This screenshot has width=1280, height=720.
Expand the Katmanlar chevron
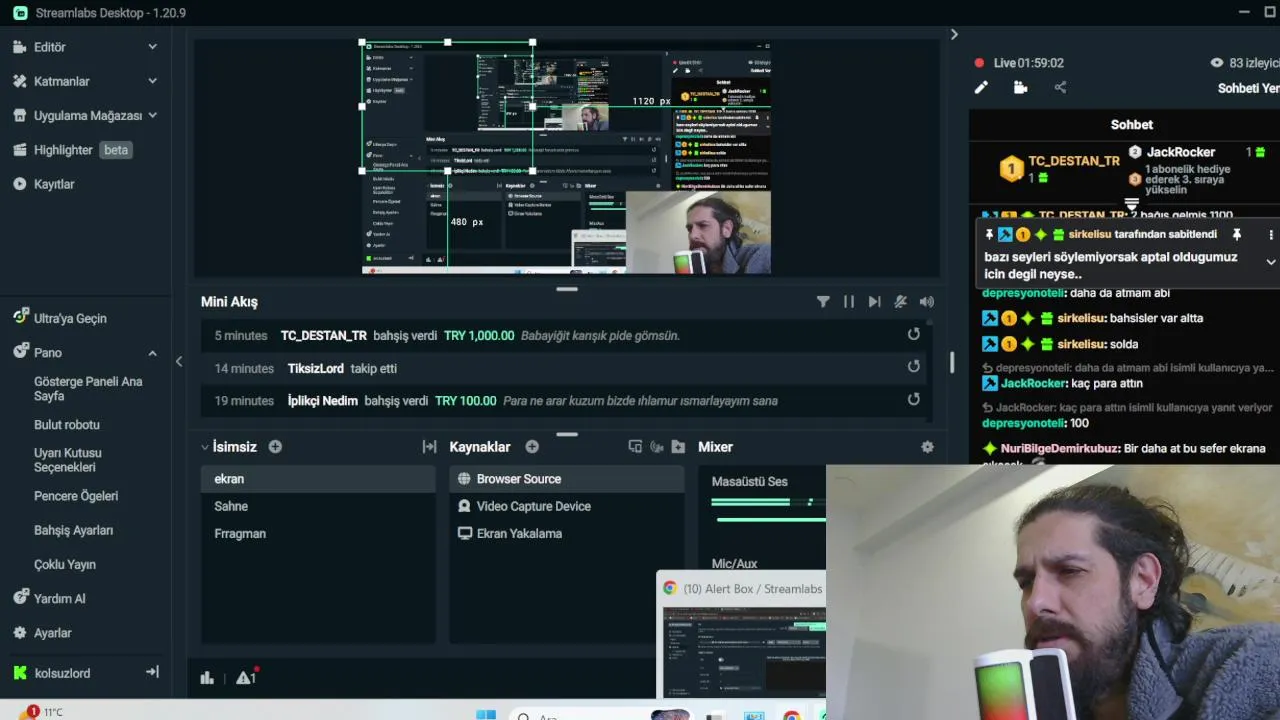pyautogui.click(x=152, y=81)
